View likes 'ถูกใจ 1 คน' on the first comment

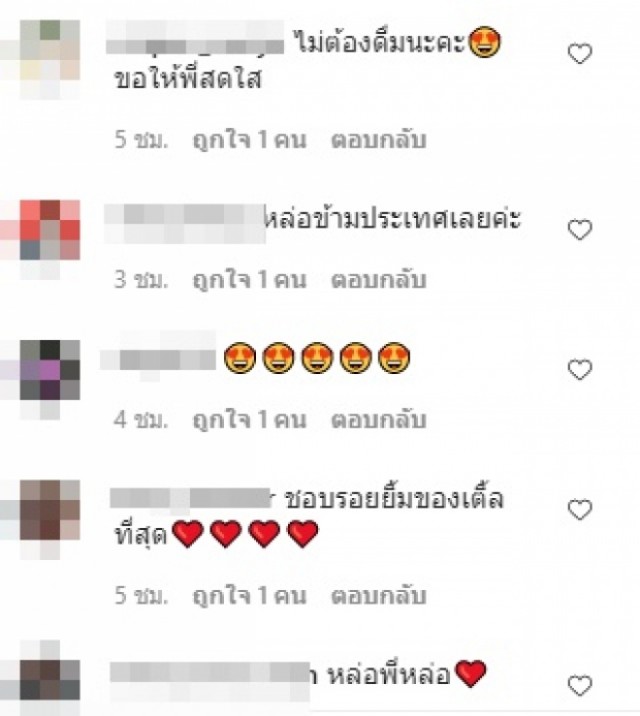pos(249,140)
